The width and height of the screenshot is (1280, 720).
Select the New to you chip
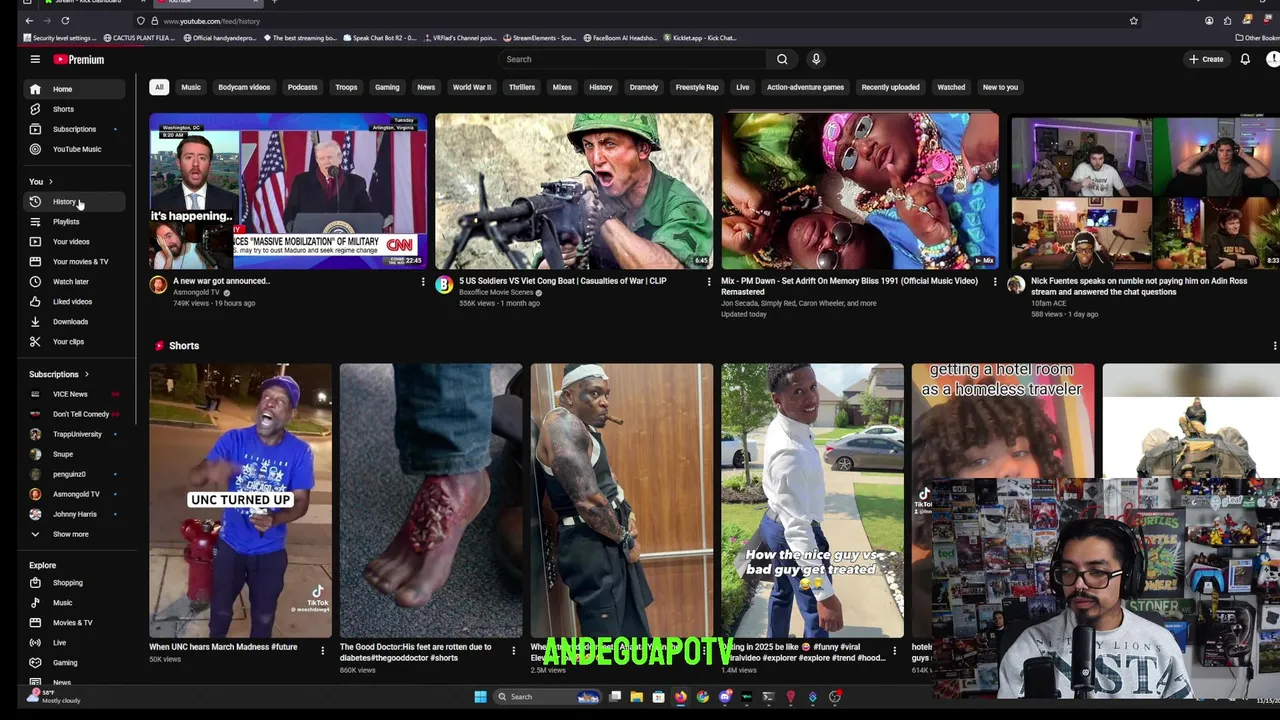(x=1000, y=87)
